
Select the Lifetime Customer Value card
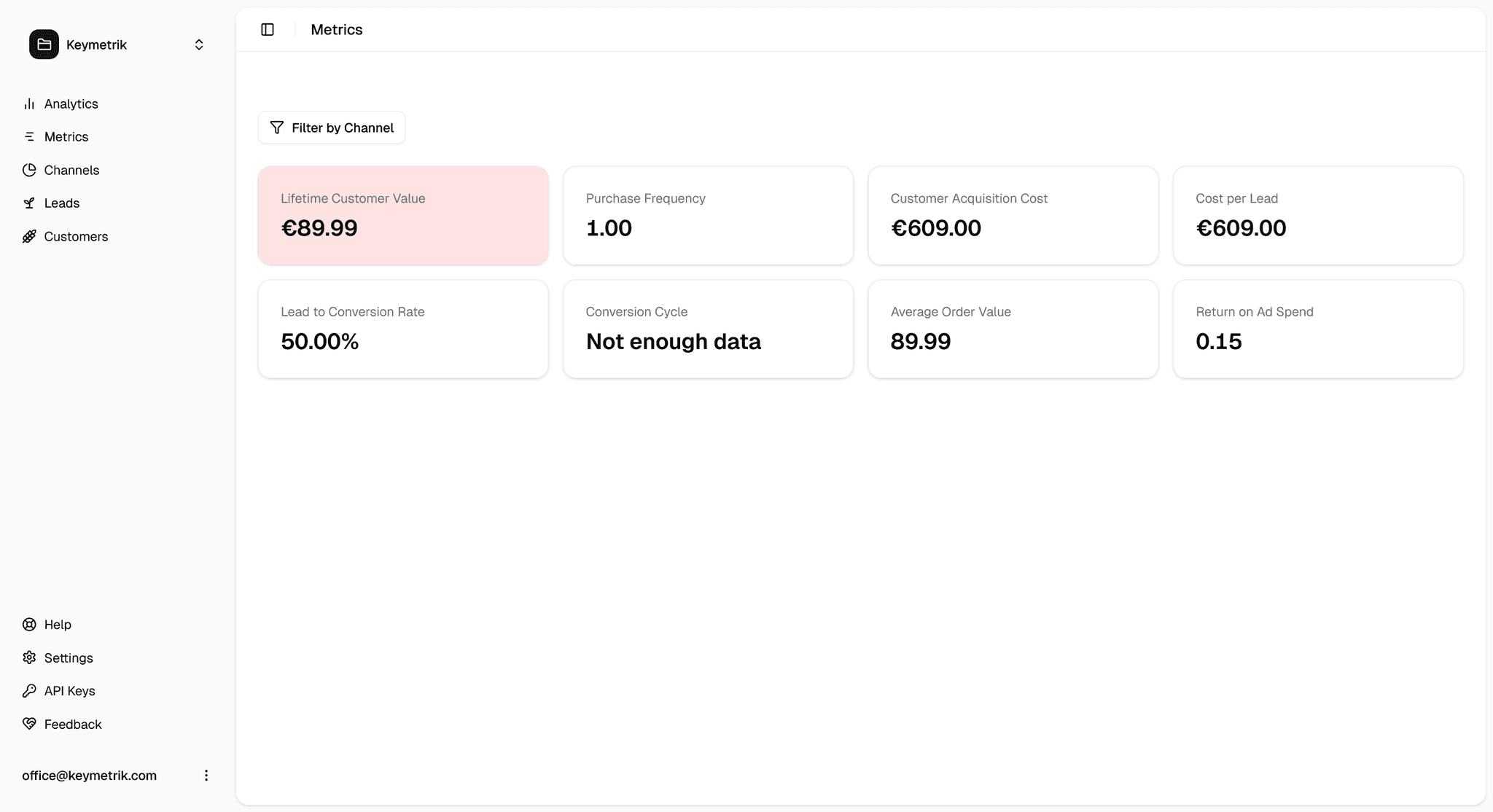tap(403, 216)
